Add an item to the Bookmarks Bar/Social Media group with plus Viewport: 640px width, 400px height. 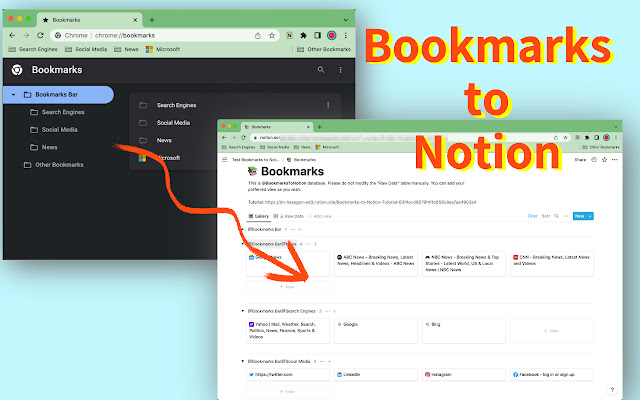pos(329,361)
